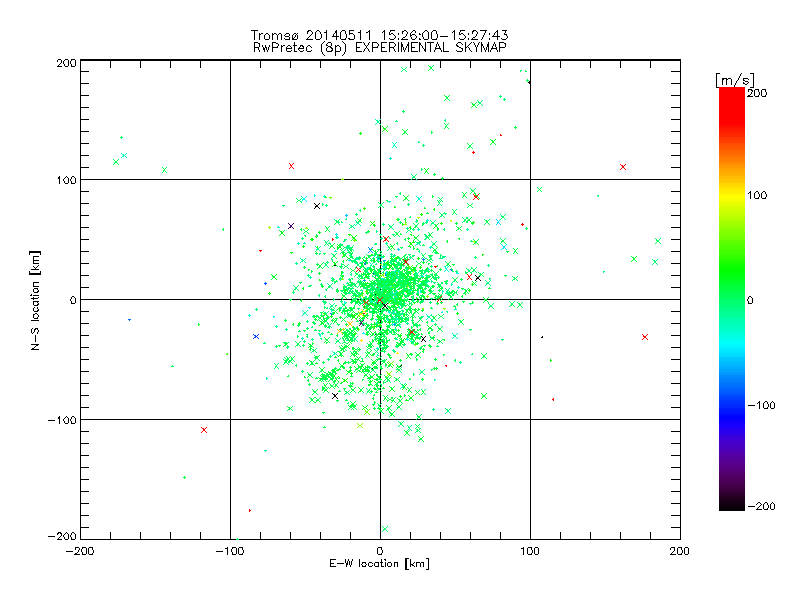Click the red section of the colorbar
This screenshot has height=600, width=800.
pyautogui.click(x=732, y=107)
